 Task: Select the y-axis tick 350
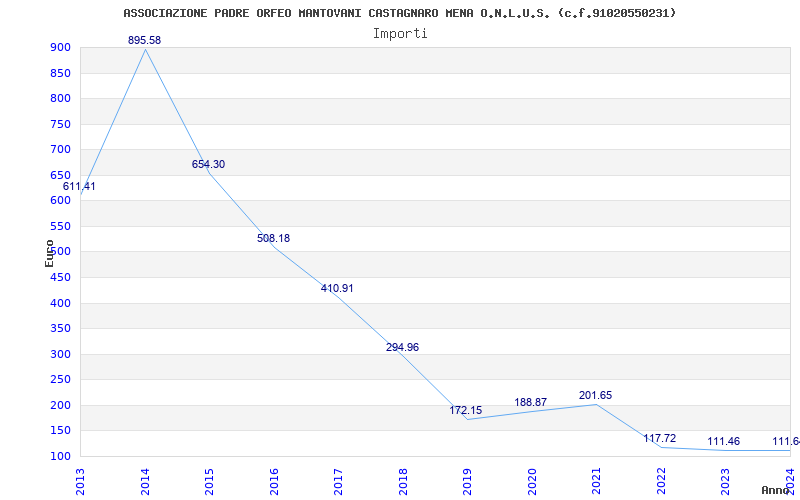coord(60,329)
